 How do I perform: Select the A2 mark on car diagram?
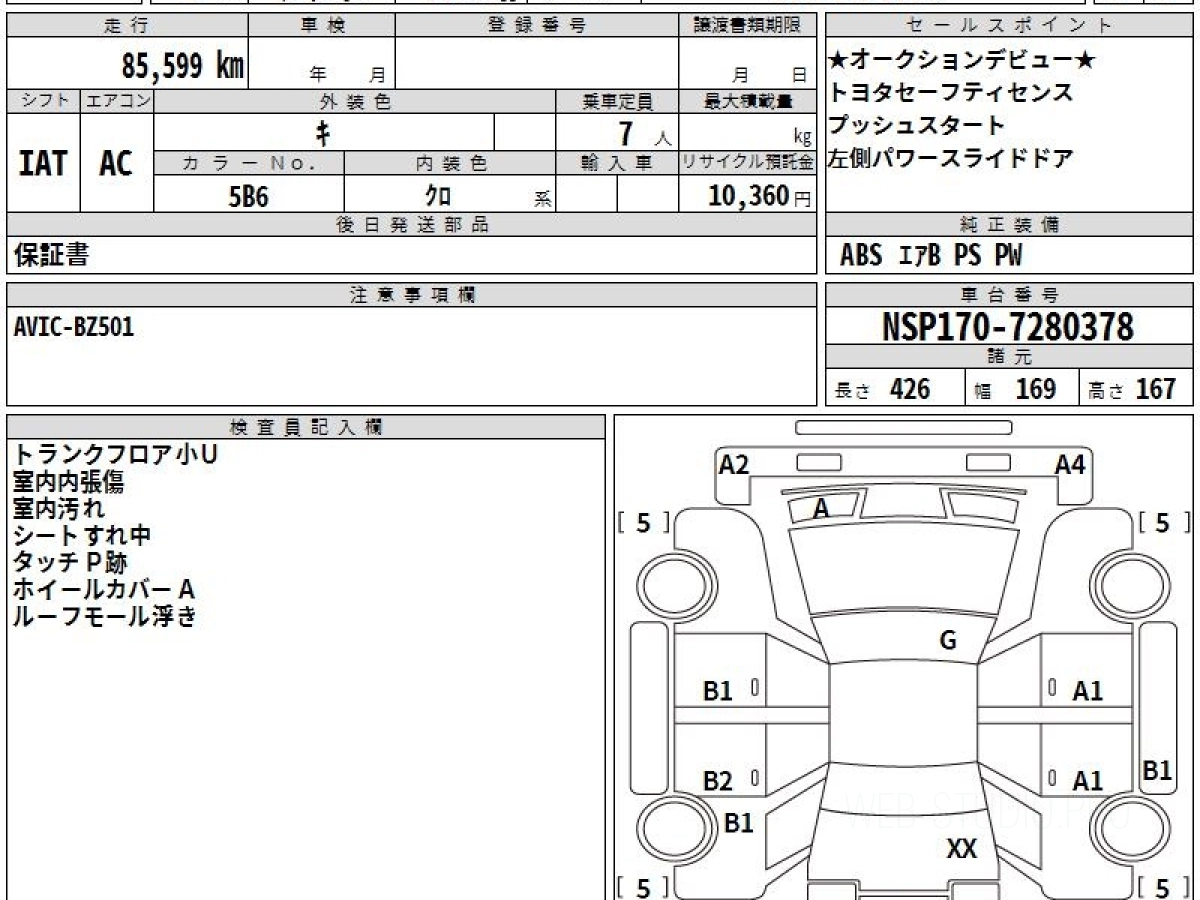click(734, 464)
